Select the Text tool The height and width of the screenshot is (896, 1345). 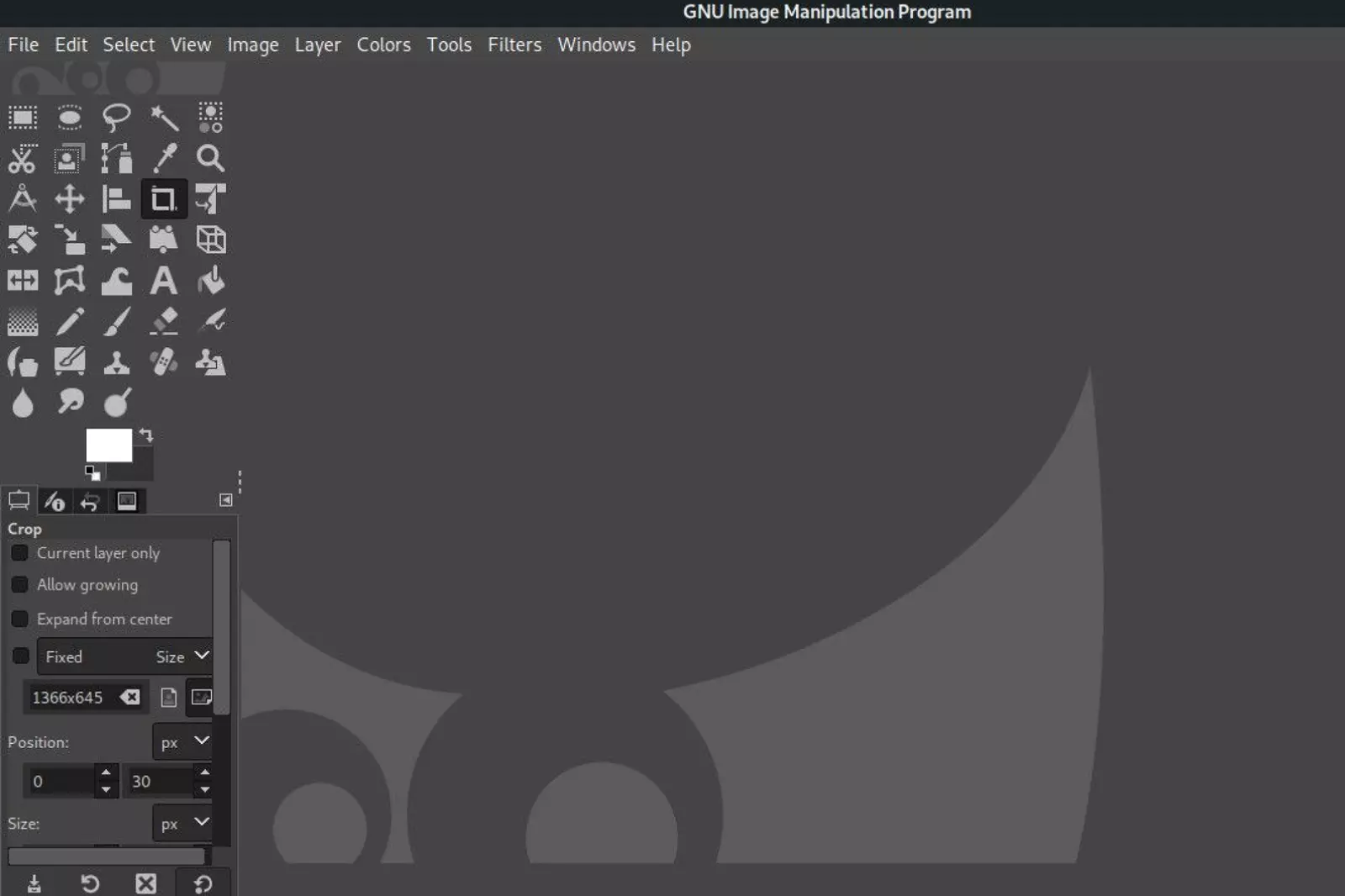click(163, 280)
